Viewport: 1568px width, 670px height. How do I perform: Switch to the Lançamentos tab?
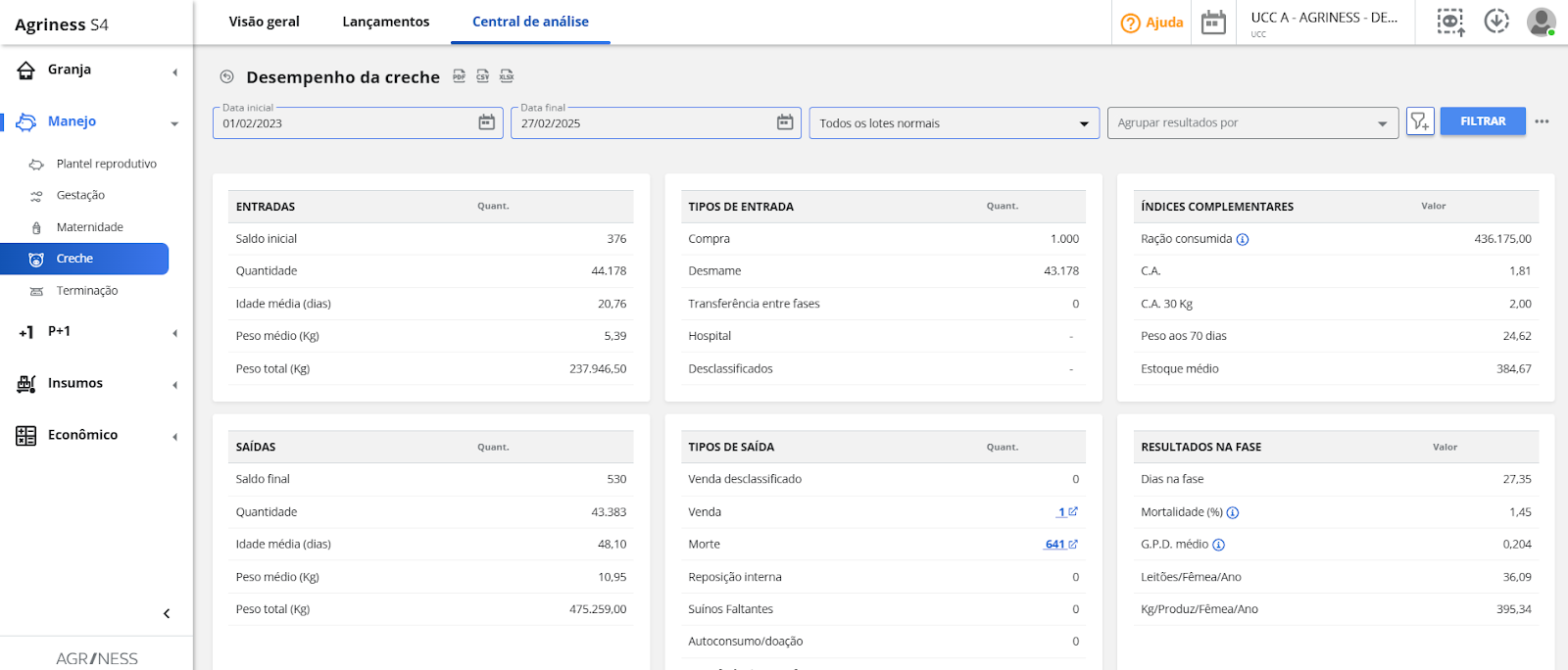[386, 22]
